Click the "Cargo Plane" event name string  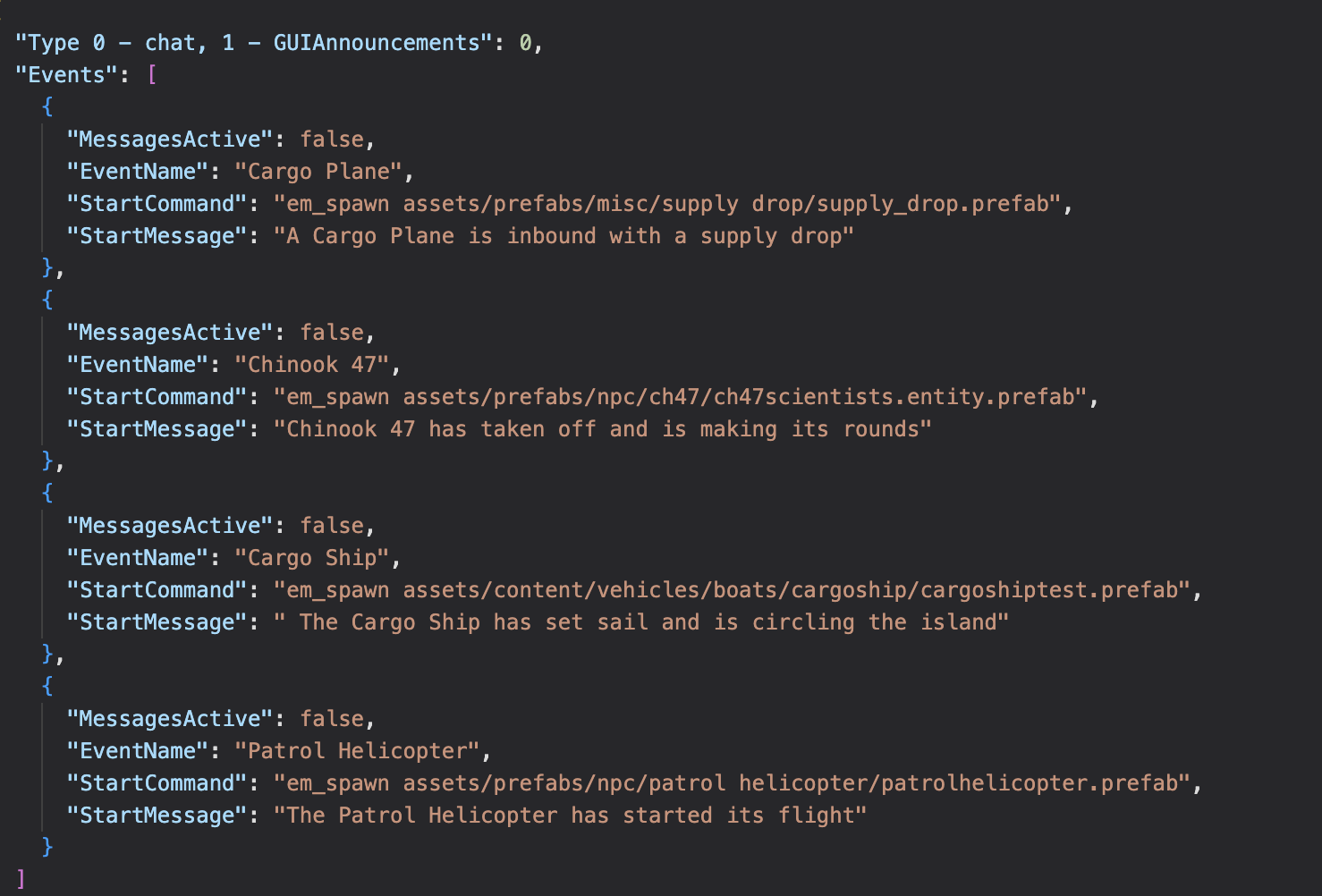tap(318, 172)
